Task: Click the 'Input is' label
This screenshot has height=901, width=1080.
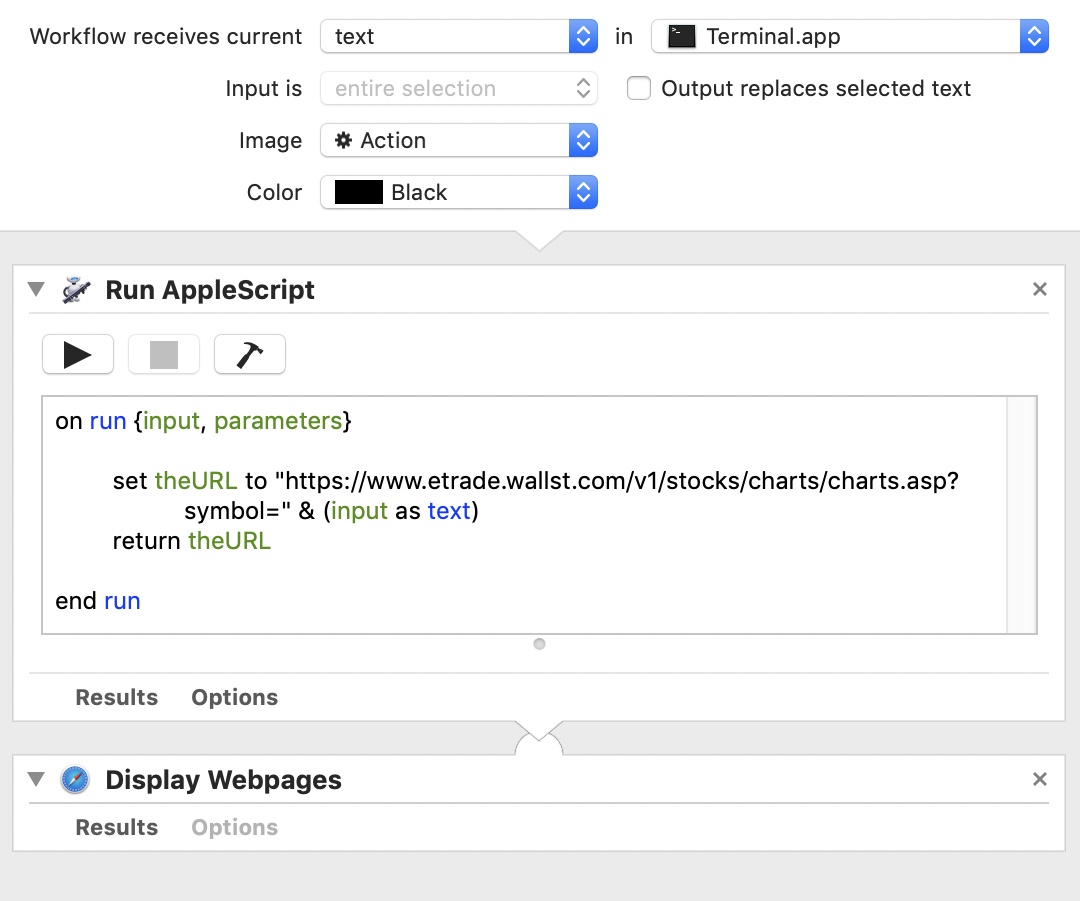Action: (x=264, y=88)
